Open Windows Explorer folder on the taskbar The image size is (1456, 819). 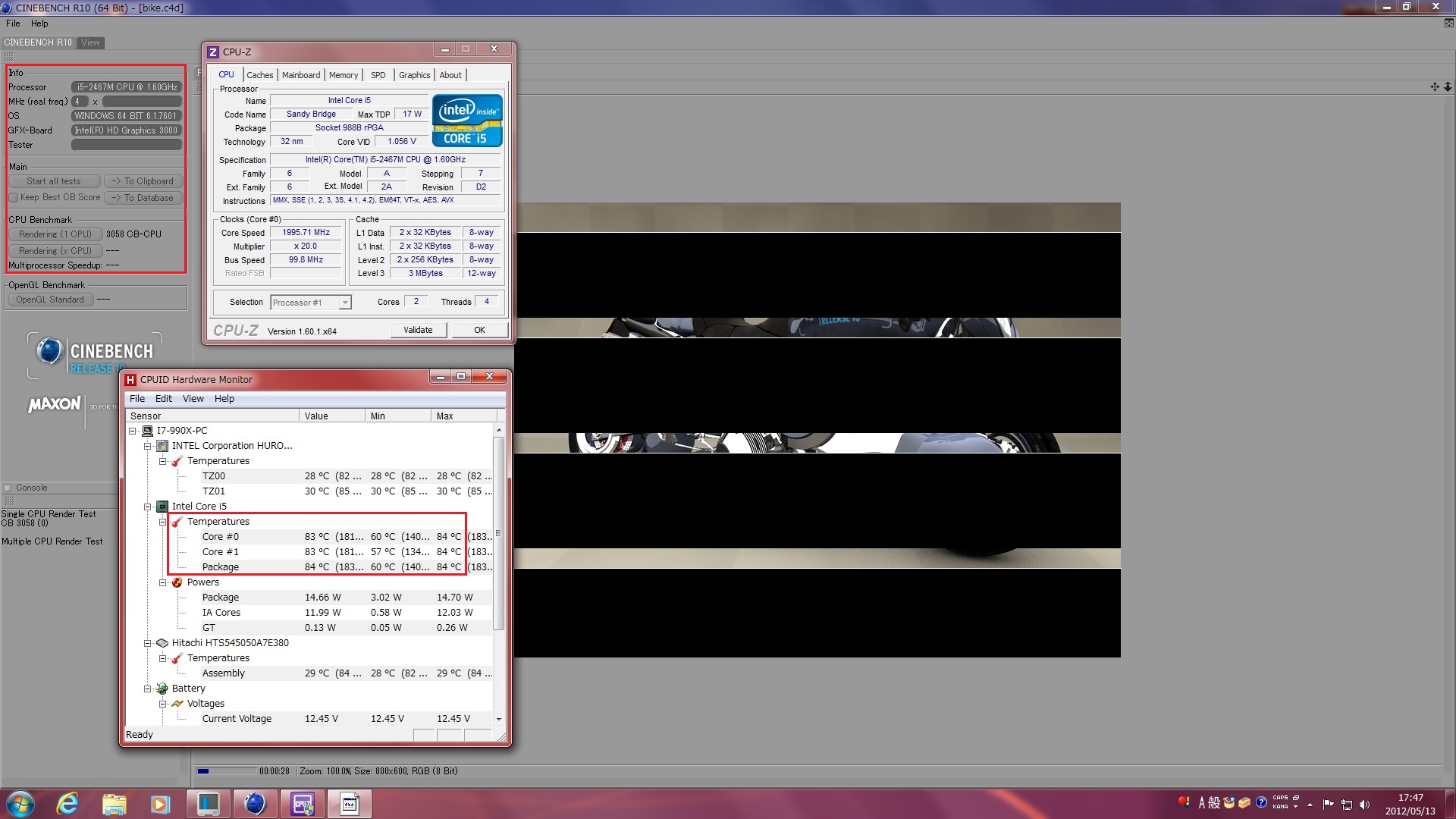point(114,804)
